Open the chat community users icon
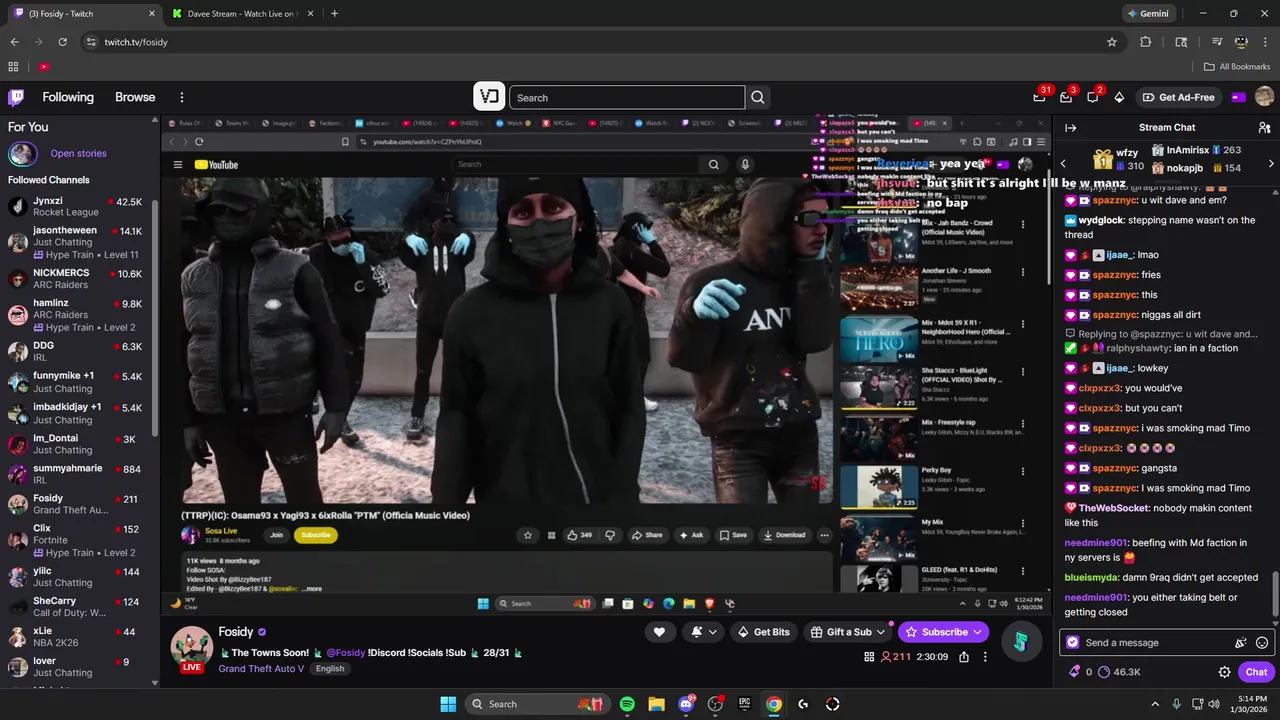This screenshot has width=1280, height=720. [x=1264, y=128]
